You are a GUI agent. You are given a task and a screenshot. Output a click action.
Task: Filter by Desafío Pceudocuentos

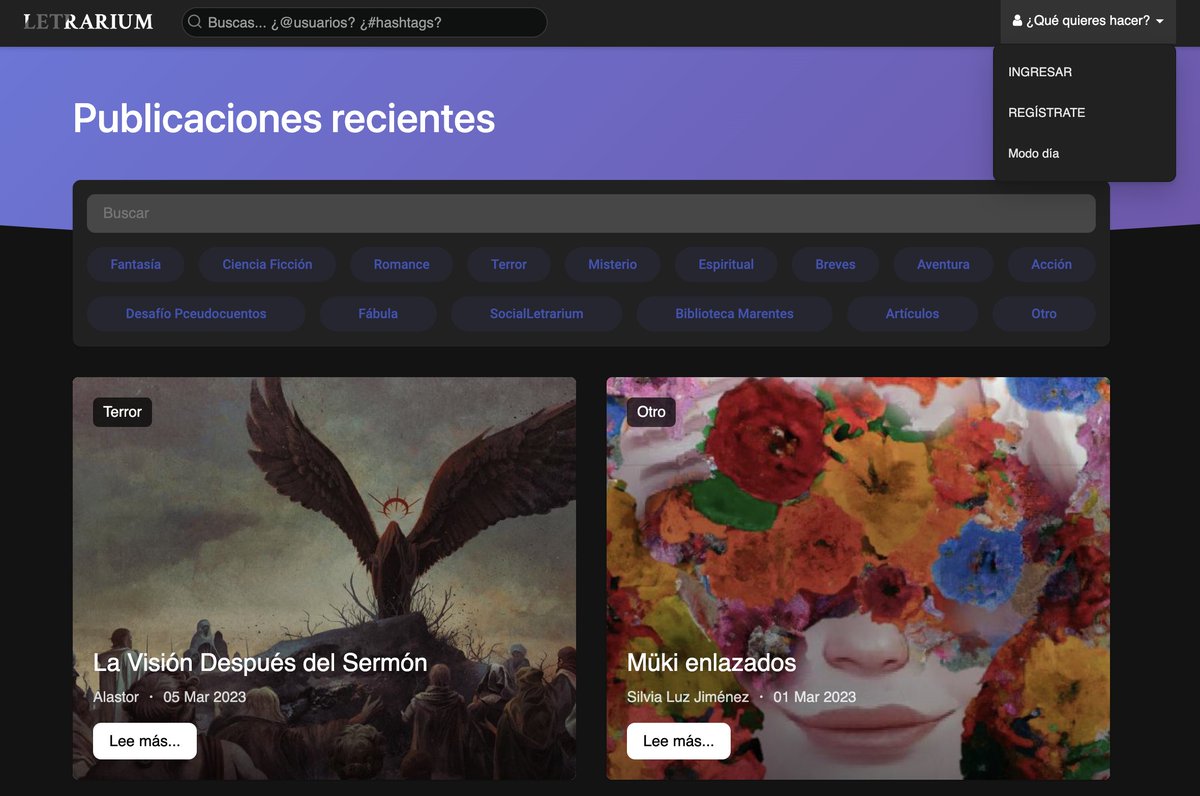tap(195, 313)
